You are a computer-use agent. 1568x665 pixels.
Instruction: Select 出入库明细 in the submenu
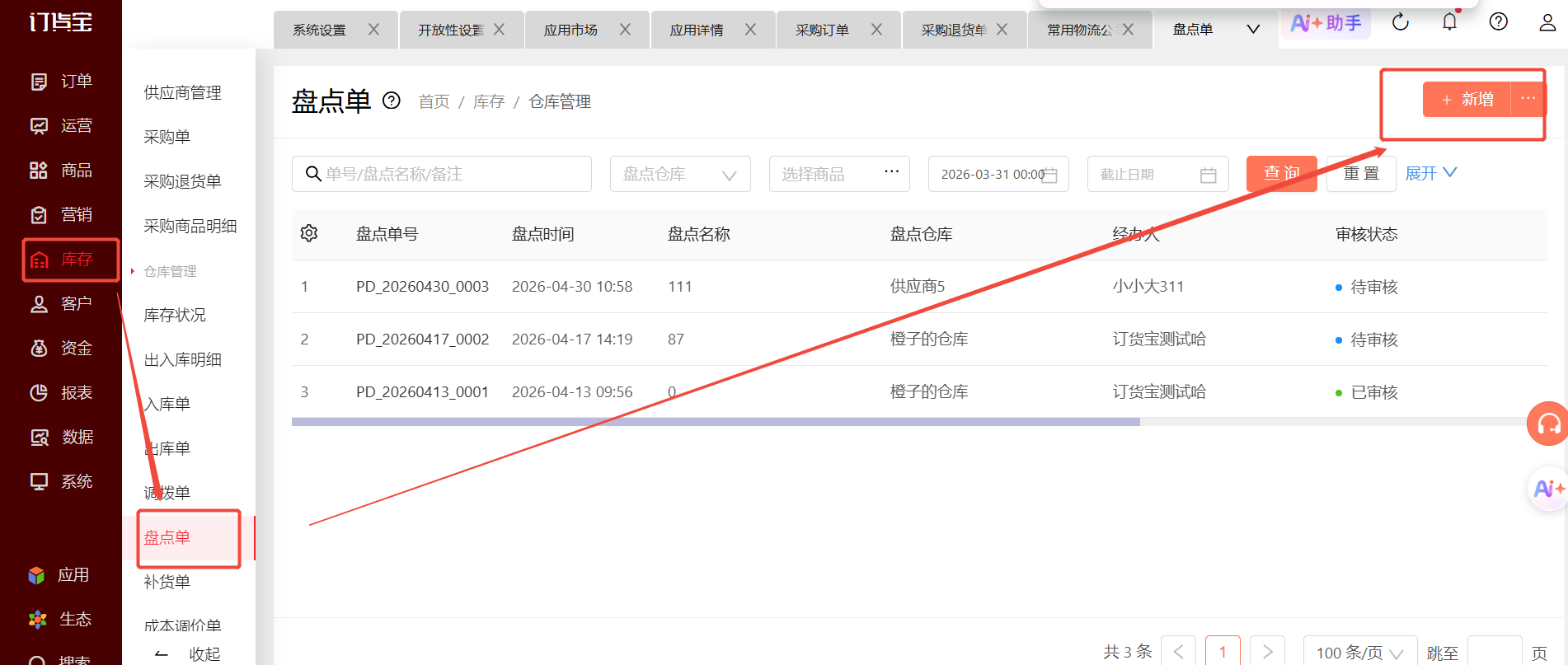(x=182, y=359)
